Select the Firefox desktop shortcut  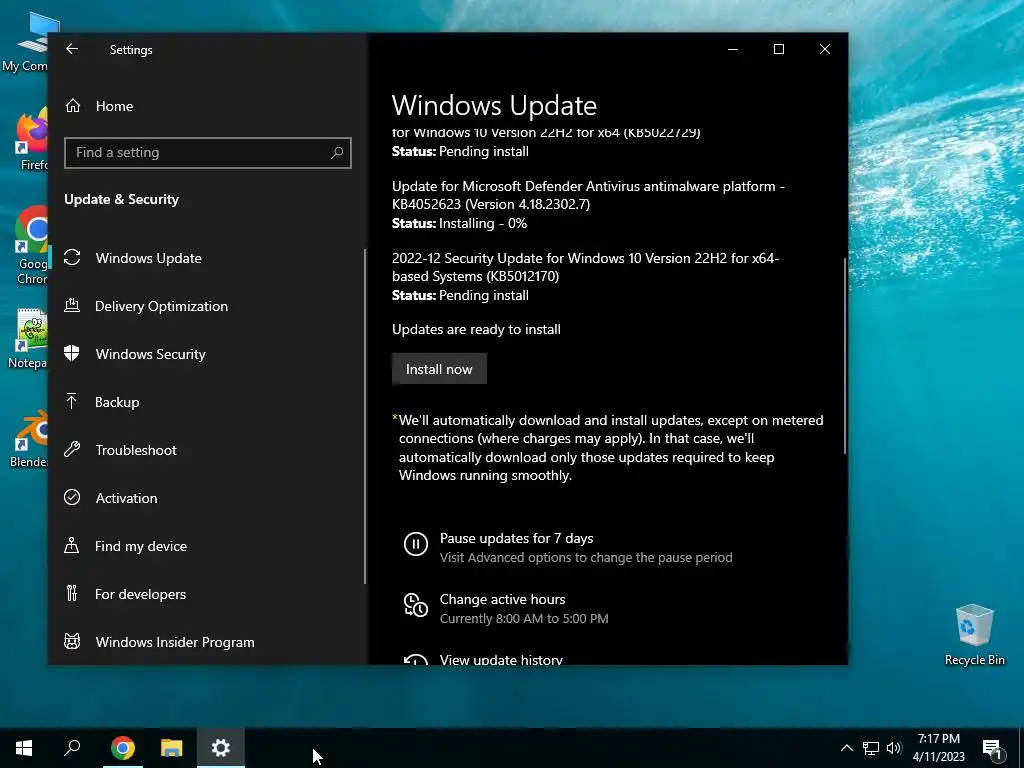point(31,140)
